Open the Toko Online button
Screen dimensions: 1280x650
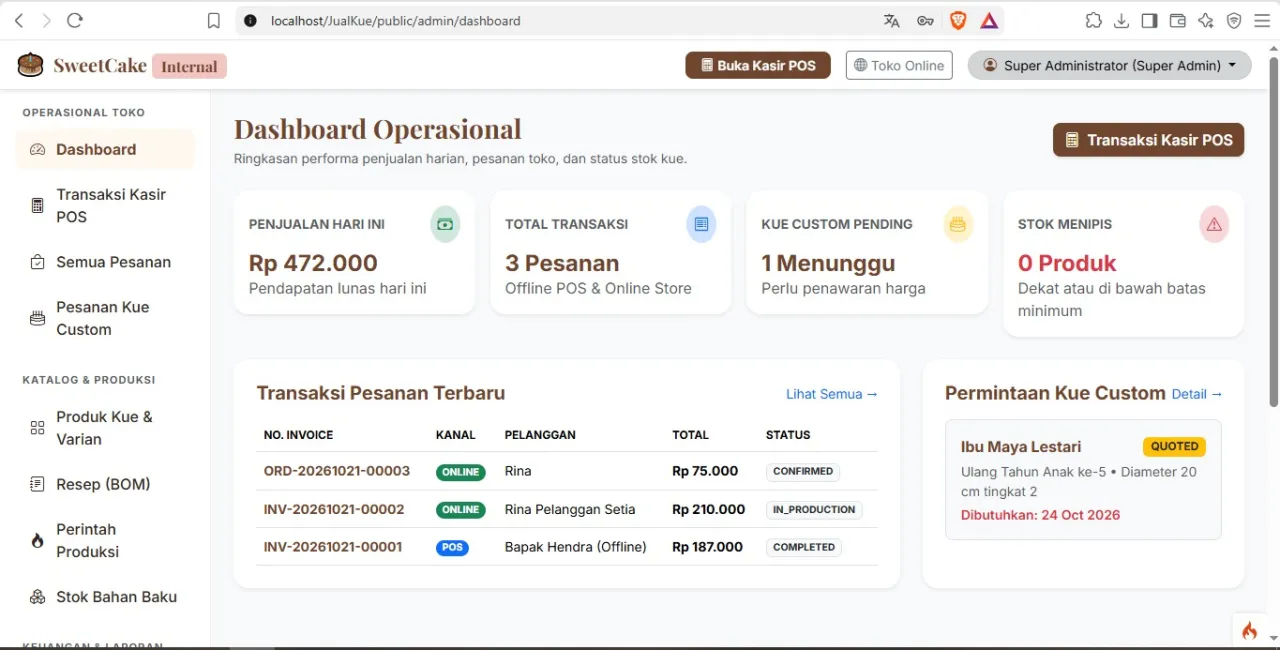tap(899, 65)
